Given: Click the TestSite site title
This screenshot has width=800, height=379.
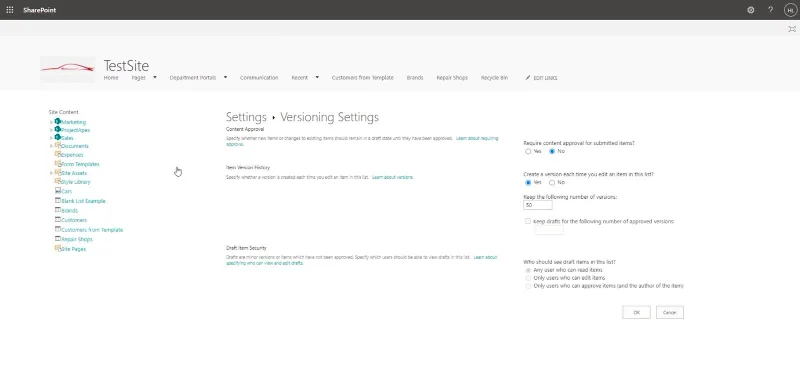Looking at the screenshot, I should coord(127,65).
